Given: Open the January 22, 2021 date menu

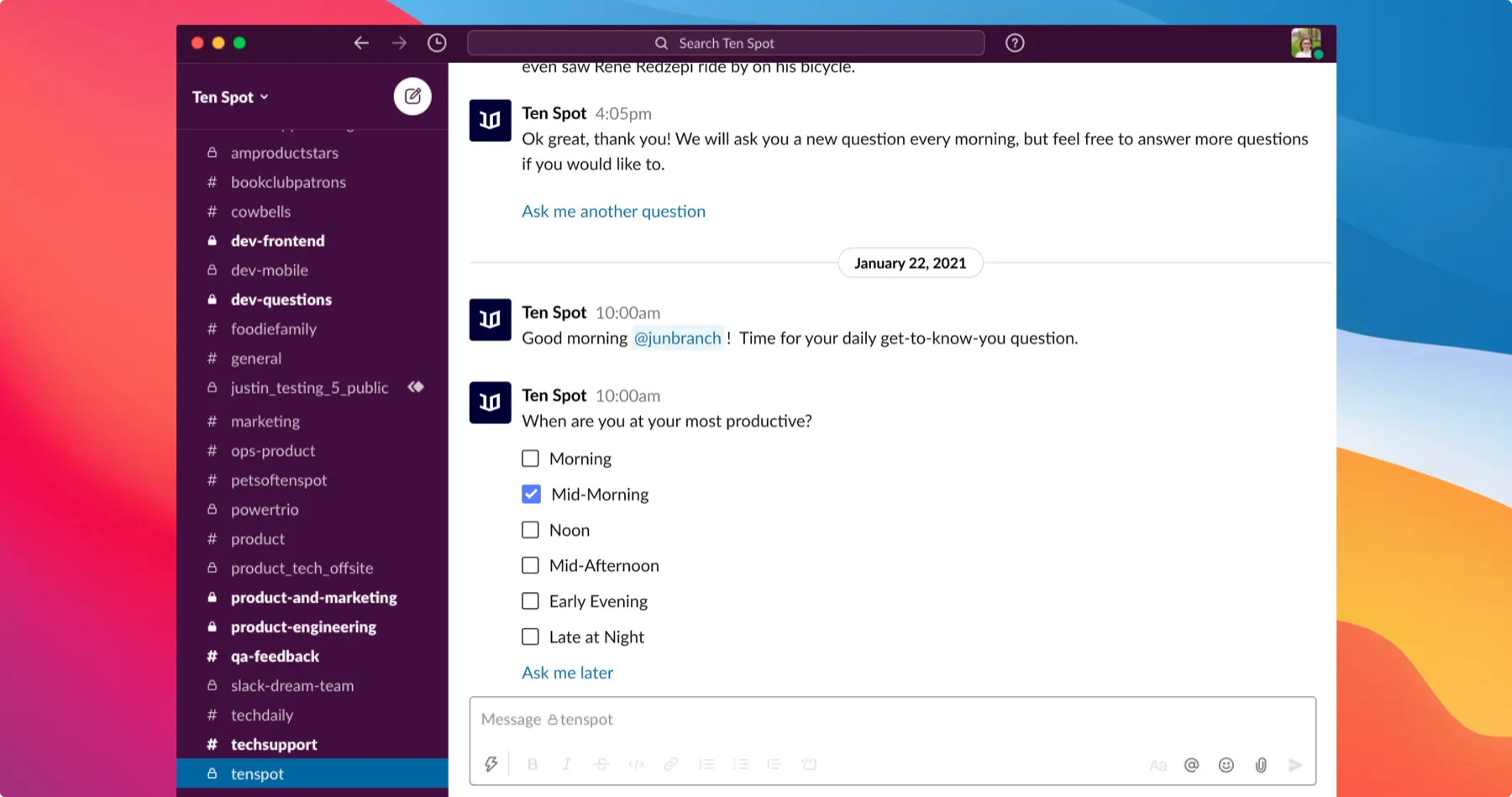Looking at the screenshot, I should (x=911, y=263).
